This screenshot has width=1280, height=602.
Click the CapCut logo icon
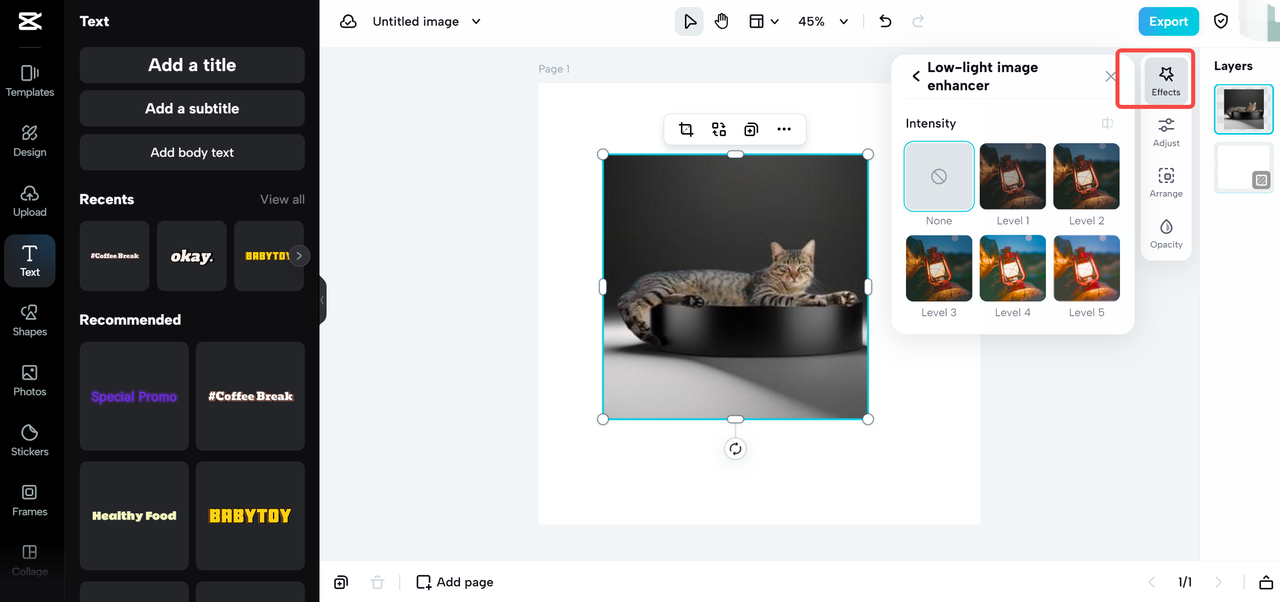(x=29, y=22)
